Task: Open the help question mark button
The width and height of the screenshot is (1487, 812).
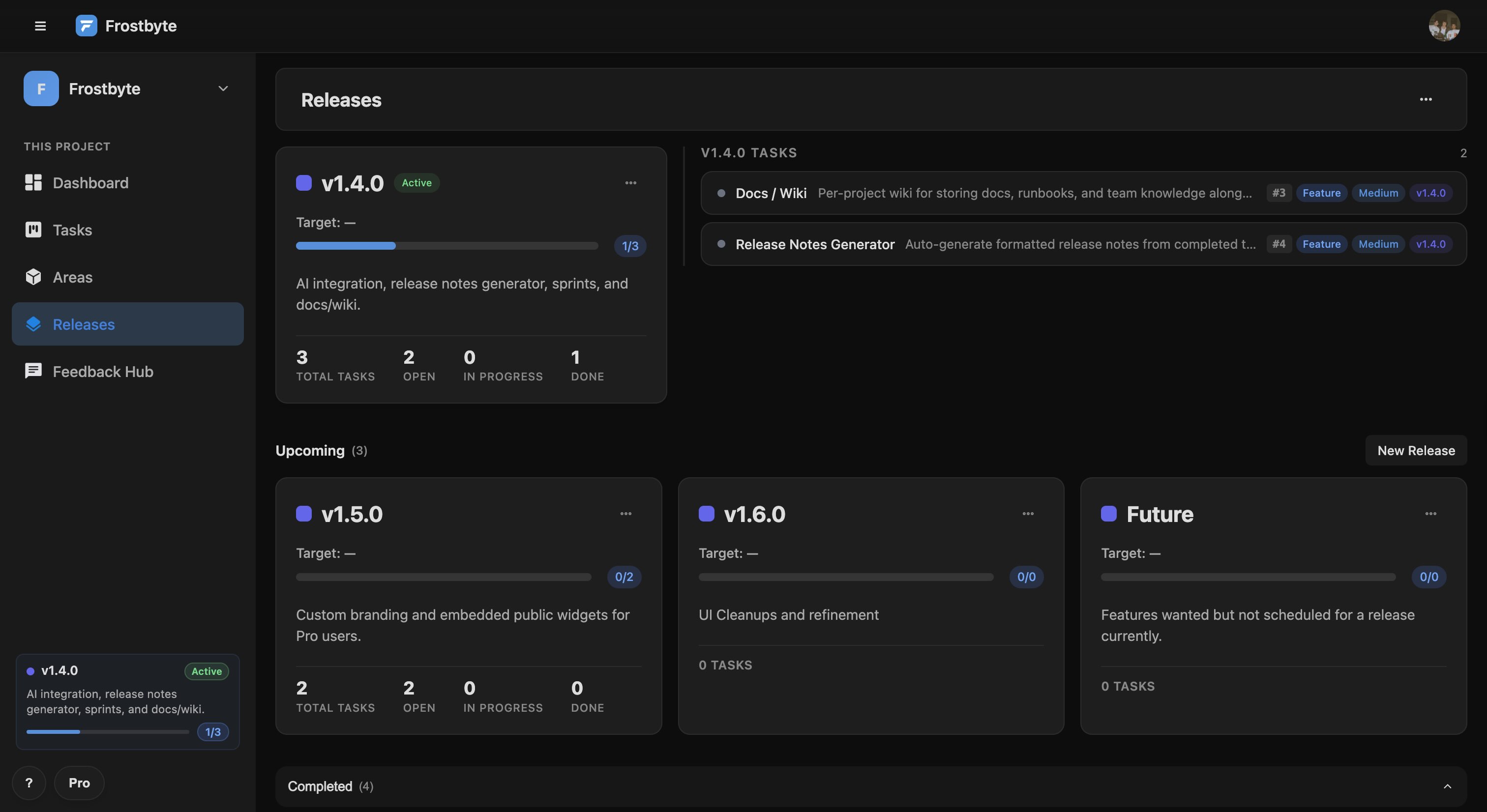Action: click(x=29, y=783)
